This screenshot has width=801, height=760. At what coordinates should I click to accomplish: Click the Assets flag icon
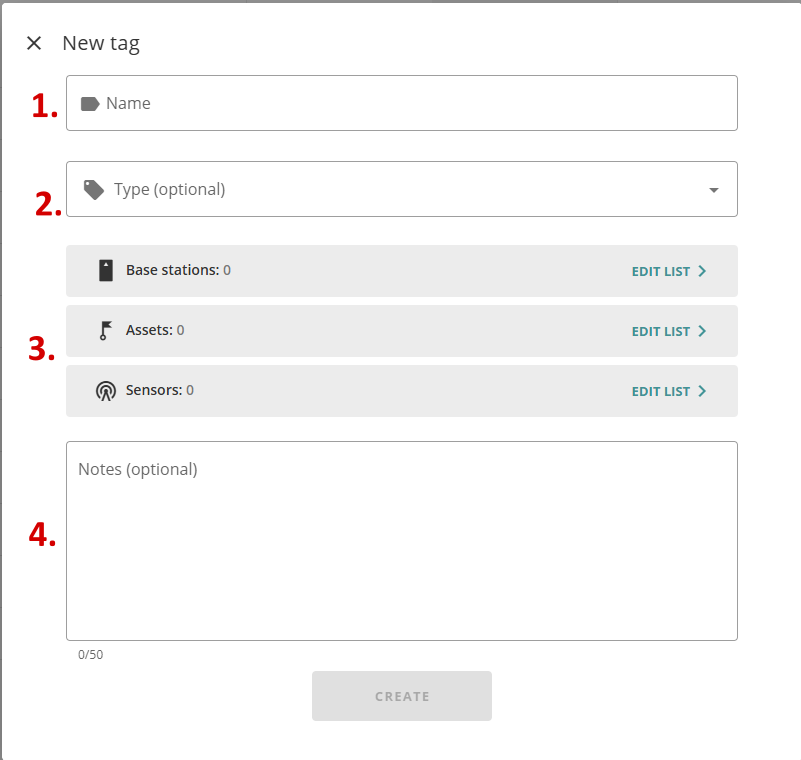(x=105, y=330)
